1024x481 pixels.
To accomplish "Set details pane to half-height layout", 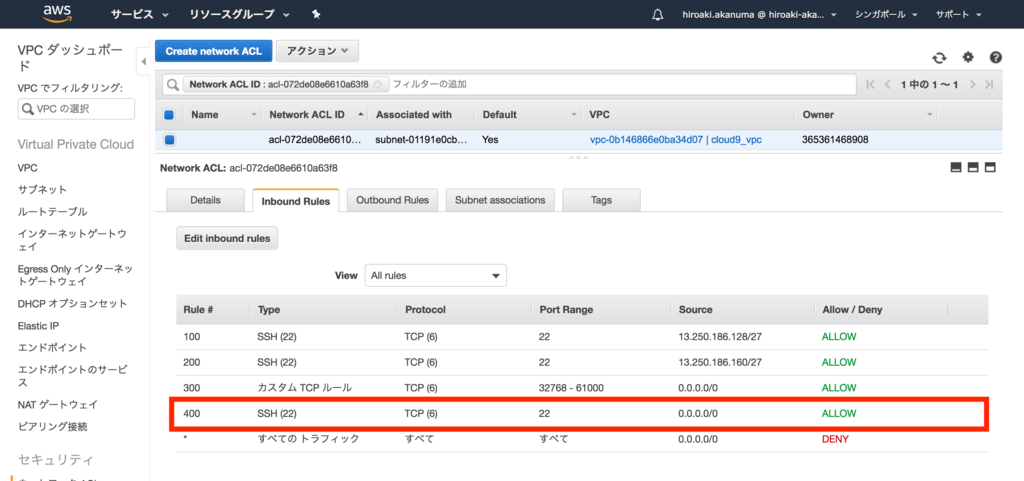I will click(x=972, y=168).
